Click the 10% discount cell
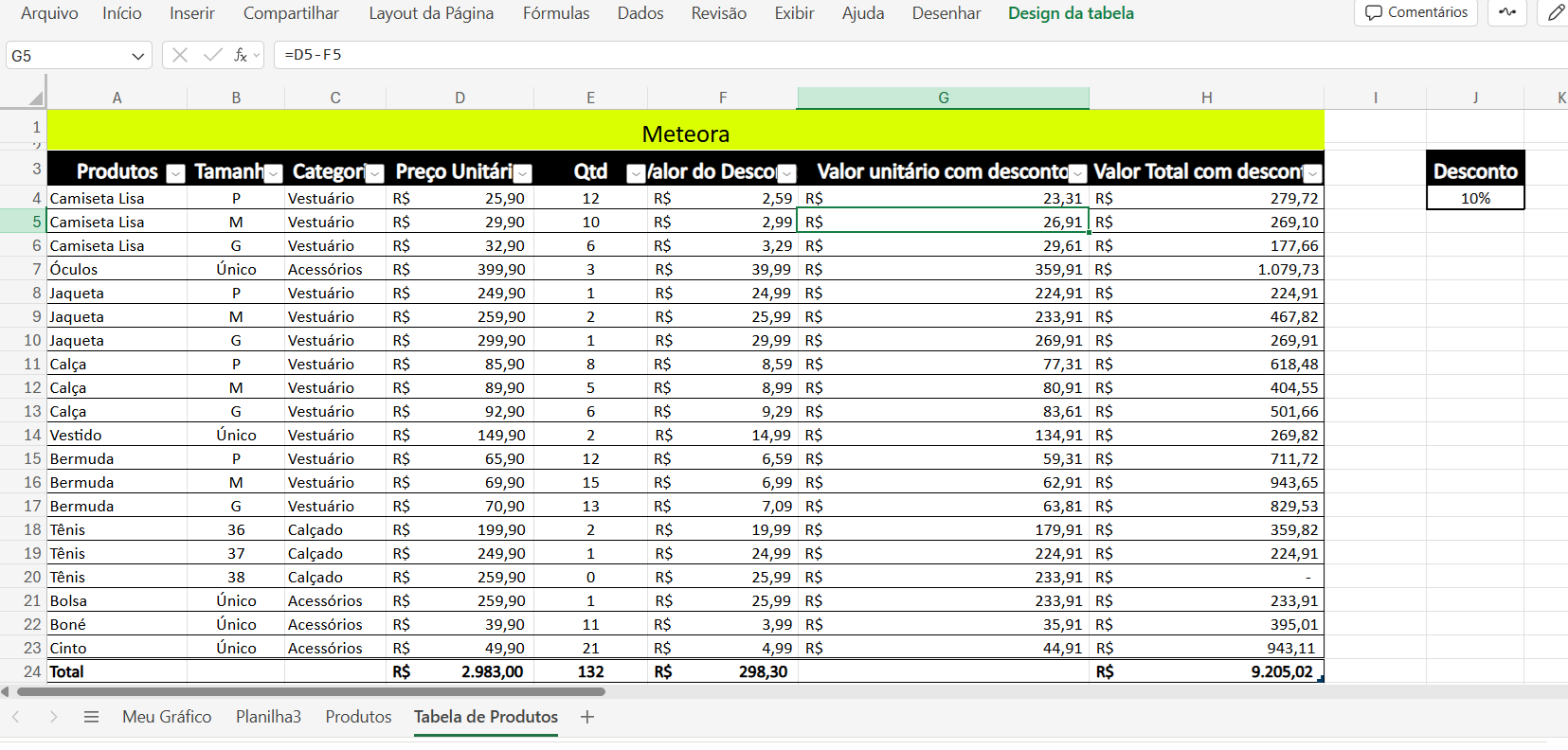This screenshot has height=750, width=1568. pyautogui.click(x=1475, y=198)
